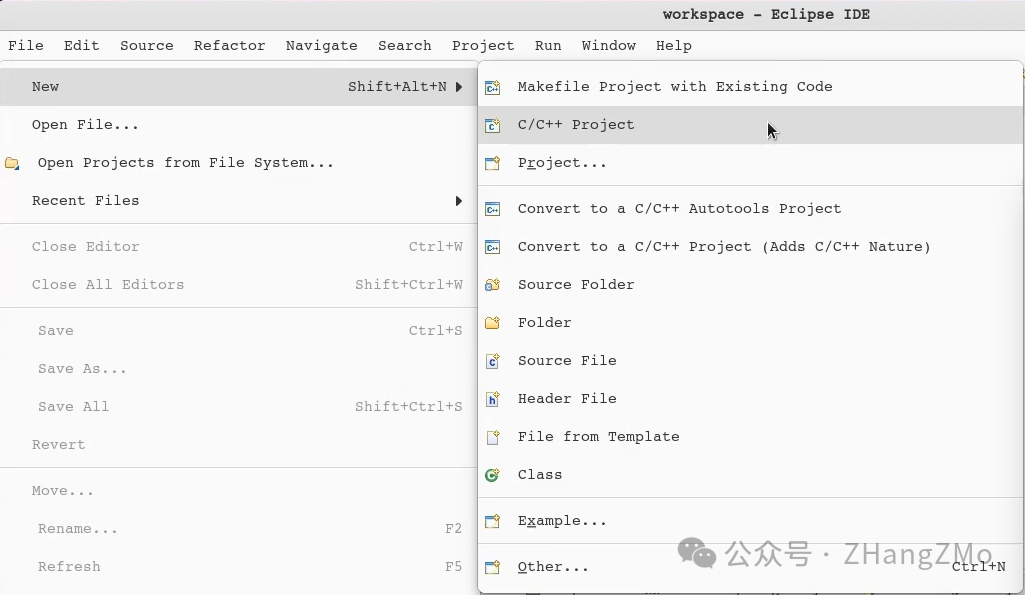Click the Open Projects from File System folder icon
This screenshot has width=1025, height=595.
click(x=12, y=163)
